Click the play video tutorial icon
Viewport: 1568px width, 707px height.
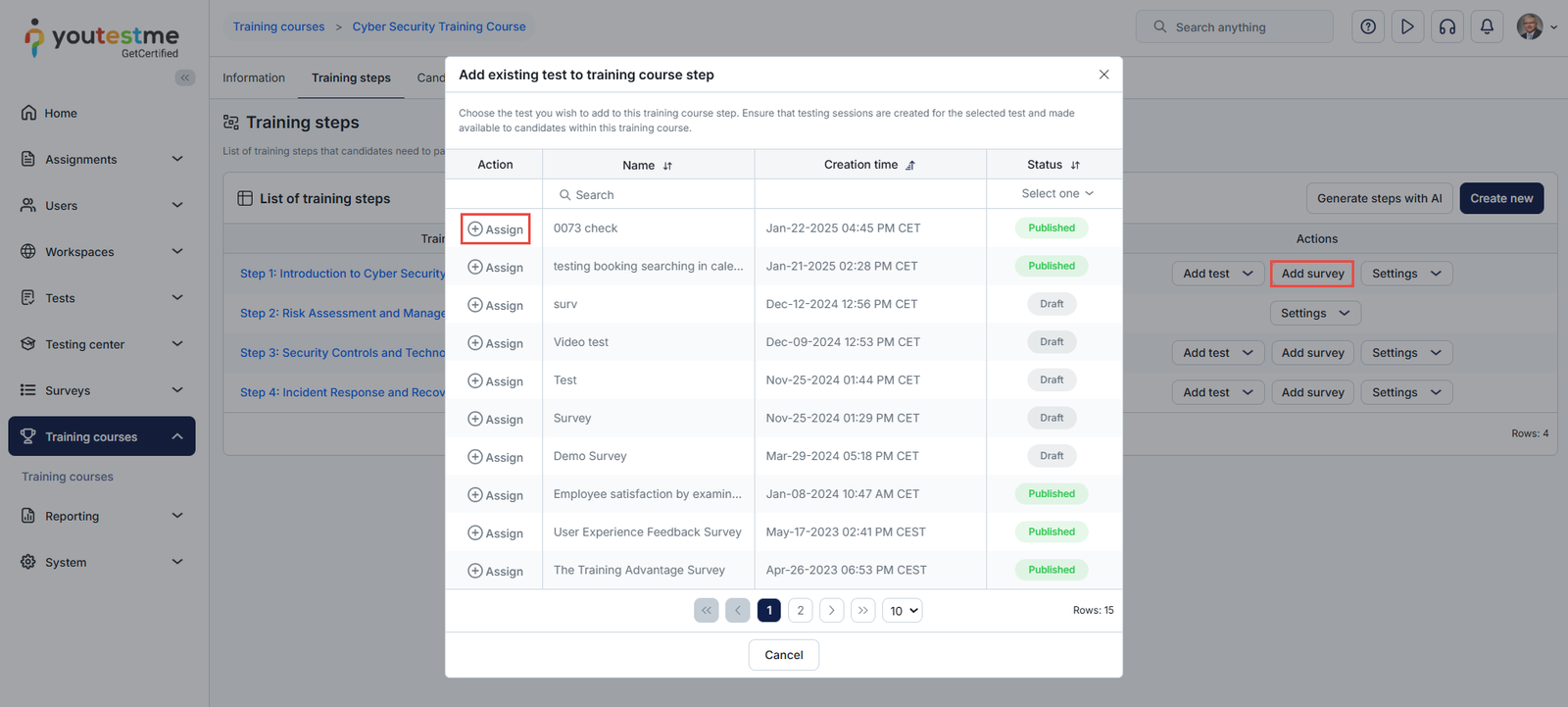tap(1407, 27)
